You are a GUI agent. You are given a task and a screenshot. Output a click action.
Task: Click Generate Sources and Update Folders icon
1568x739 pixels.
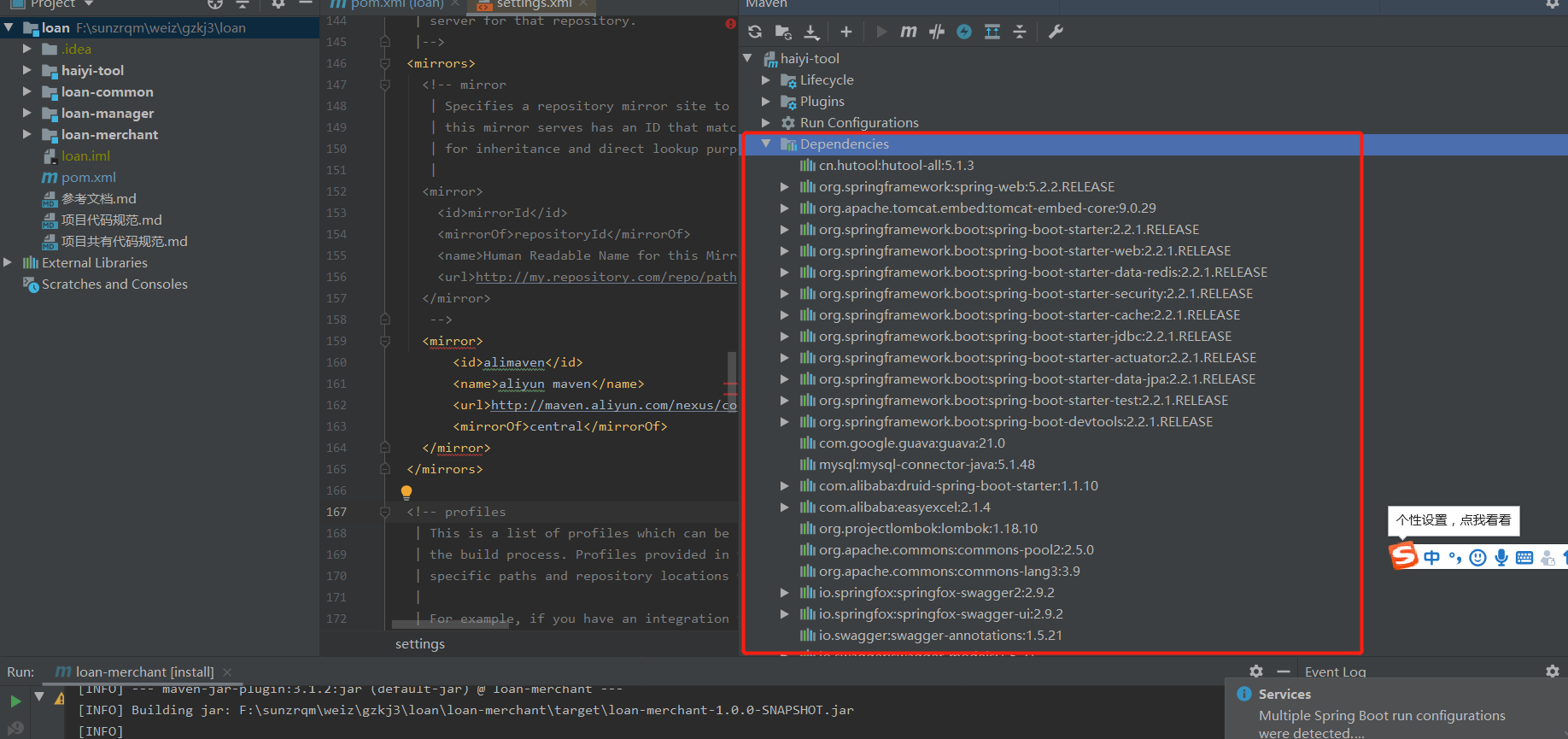(783, 32)
